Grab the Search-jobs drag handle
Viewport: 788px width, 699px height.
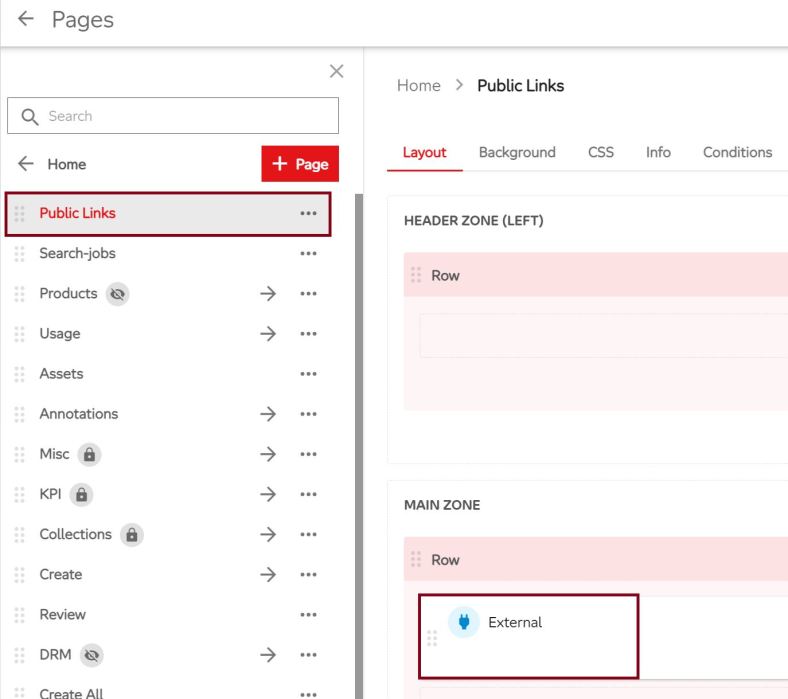click(20, 254)
